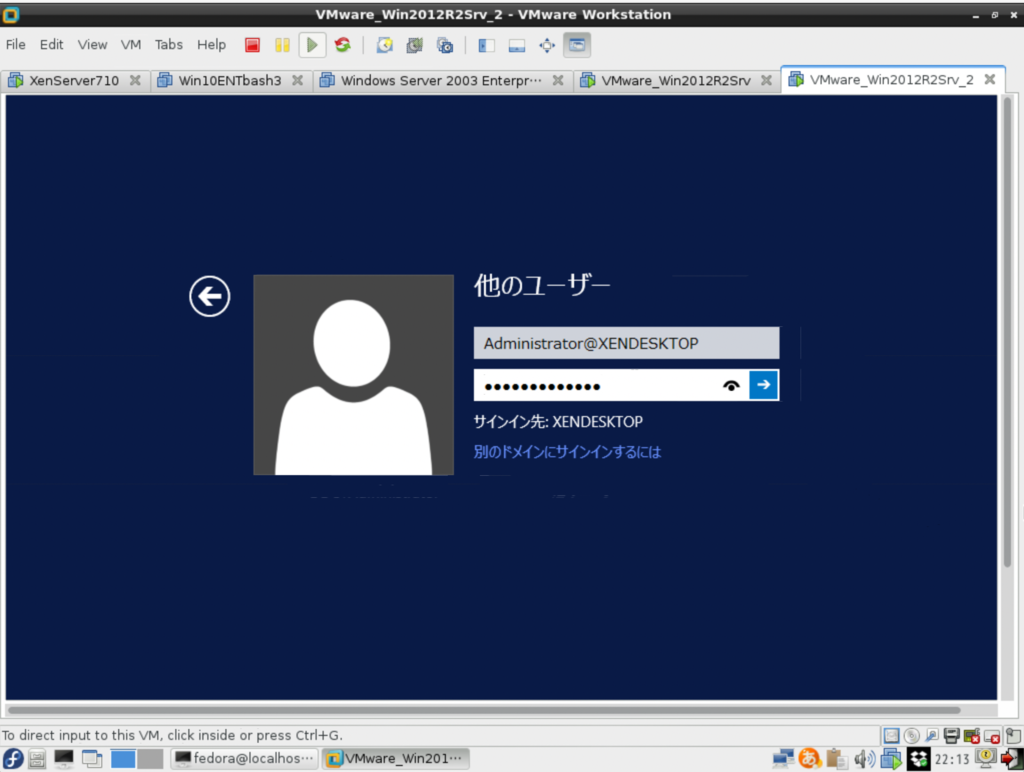Screen dimensions: 1024x772
Task: Open the Tabs menu
Action: coord(168,44)
